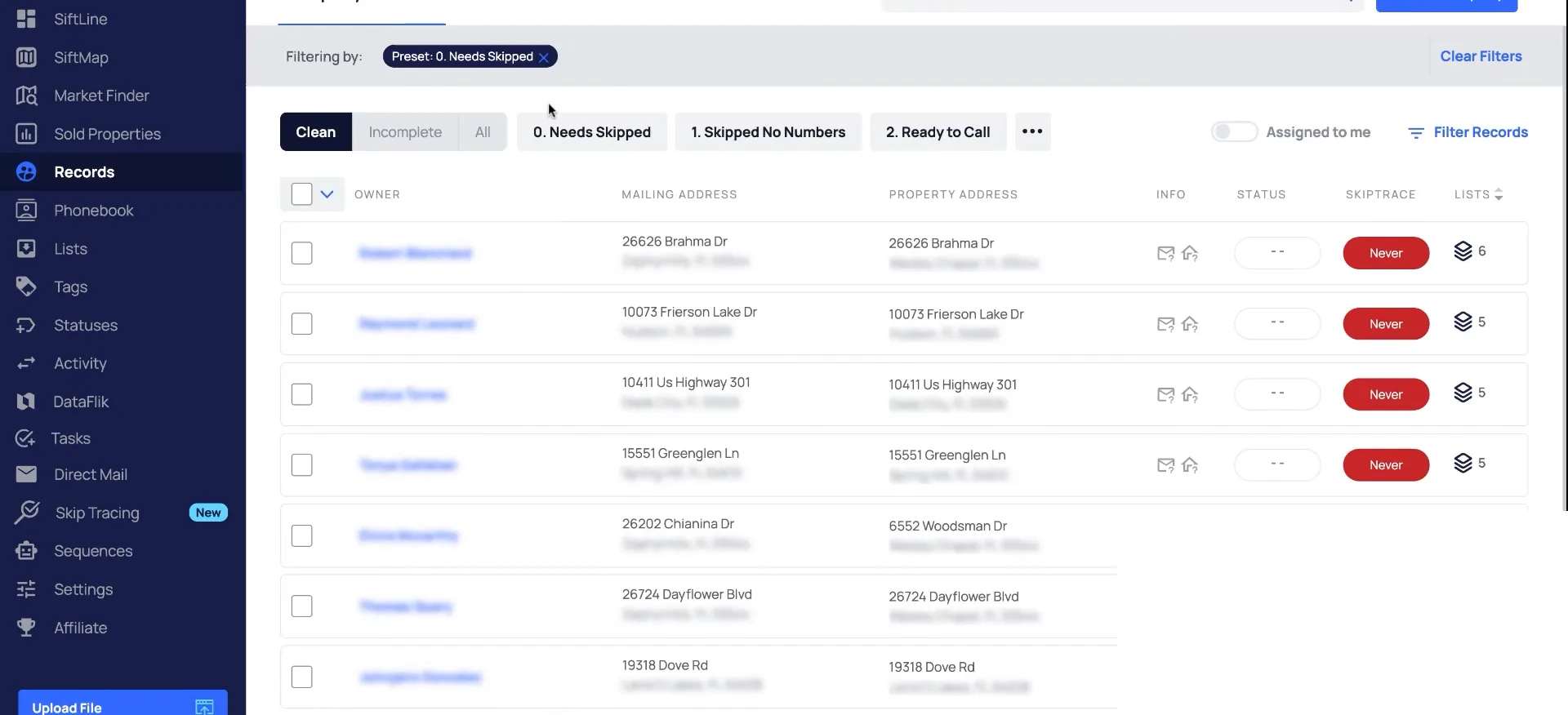Open SiftLine from the sidebar
1568x715 pixels.
coord(80,19)
